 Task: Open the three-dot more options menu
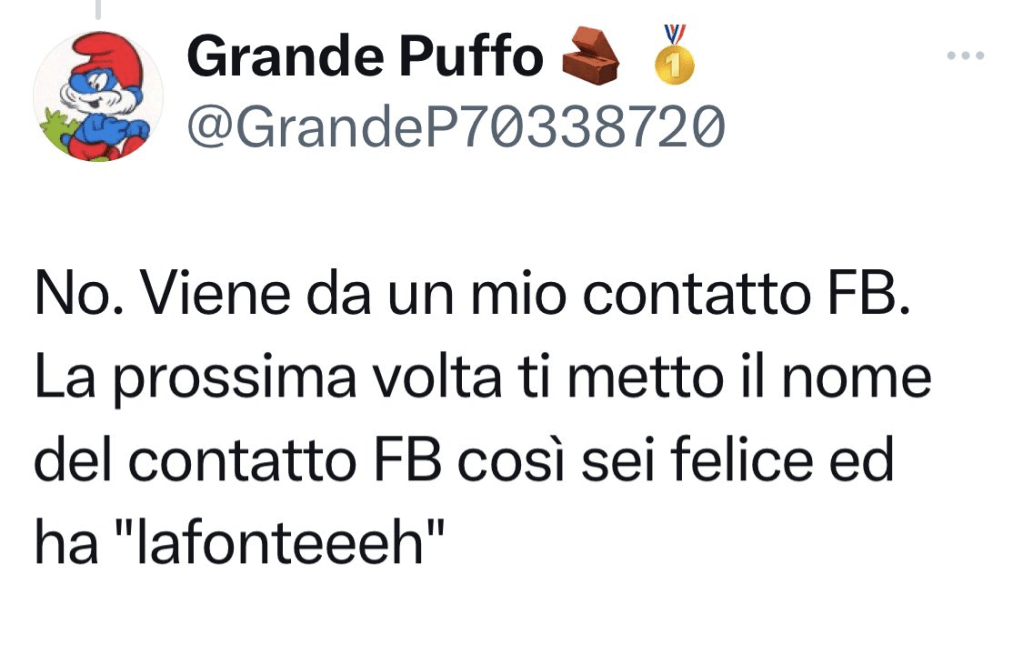[966, 56]
